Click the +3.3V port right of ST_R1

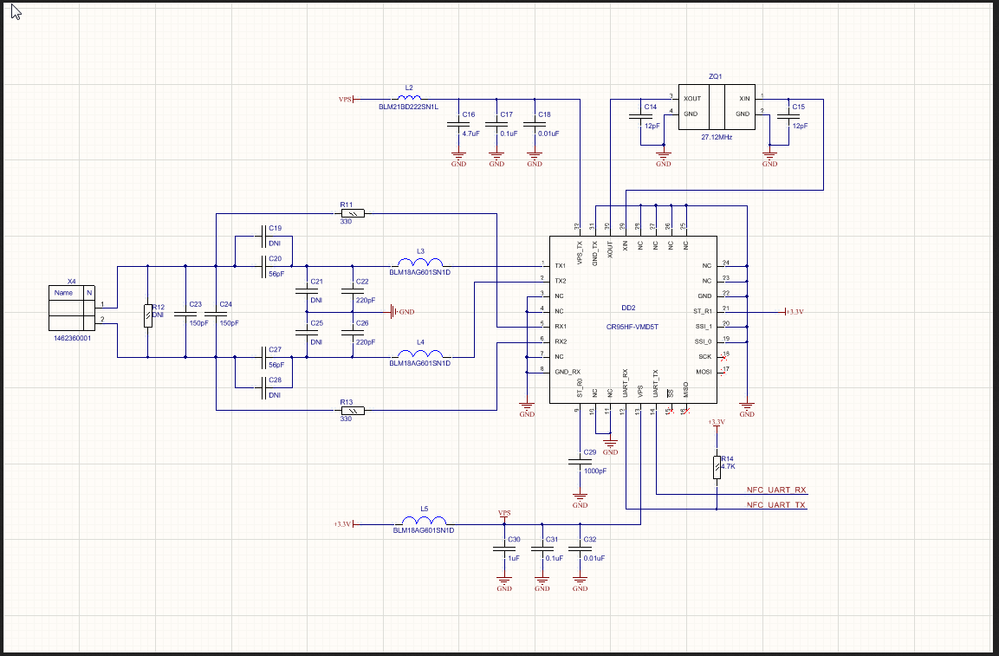click(x=793, y=312)
